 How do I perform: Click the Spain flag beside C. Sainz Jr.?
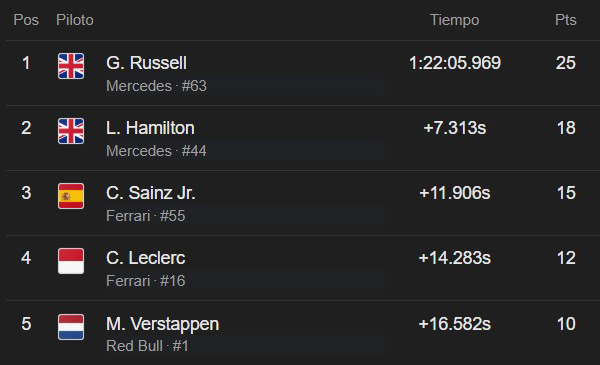point(71,196)
